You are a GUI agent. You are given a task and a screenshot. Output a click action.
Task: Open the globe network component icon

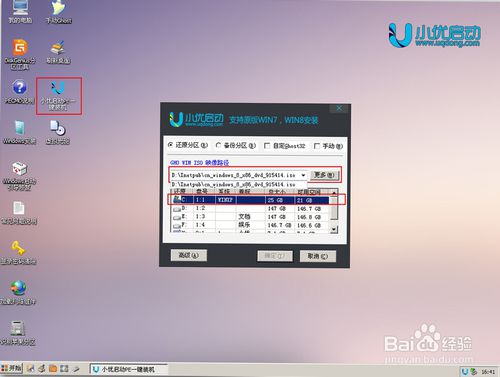pos(18,293)
